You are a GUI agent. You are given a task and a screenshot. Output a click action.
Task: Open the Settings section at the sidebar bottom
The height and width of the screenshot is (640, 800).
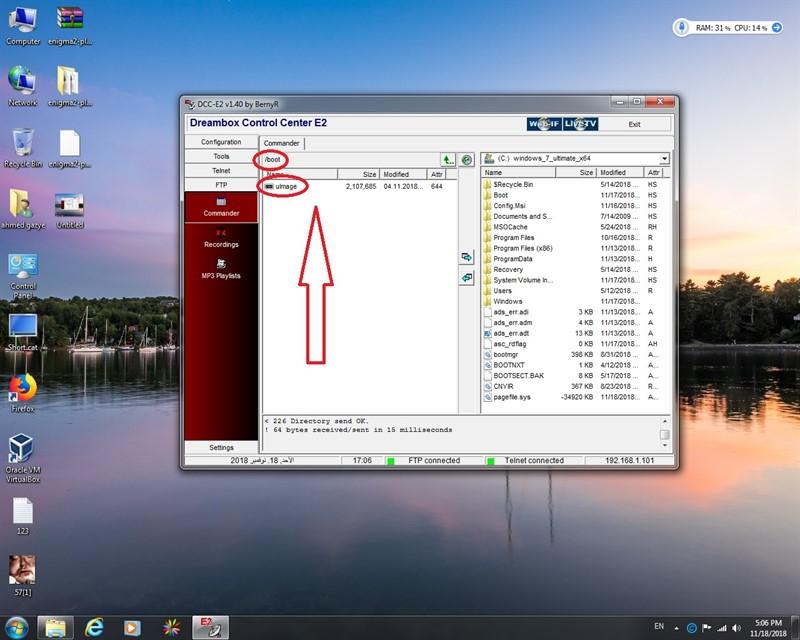(x=221, y=448)
